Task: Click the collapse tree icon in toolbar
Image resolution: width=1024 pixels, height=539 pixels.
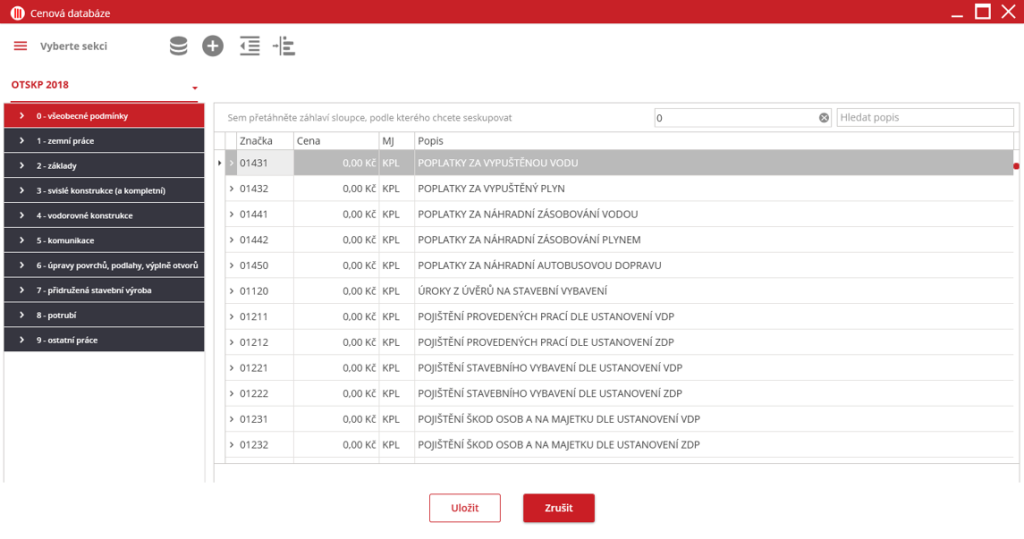Action: [284, 46]
